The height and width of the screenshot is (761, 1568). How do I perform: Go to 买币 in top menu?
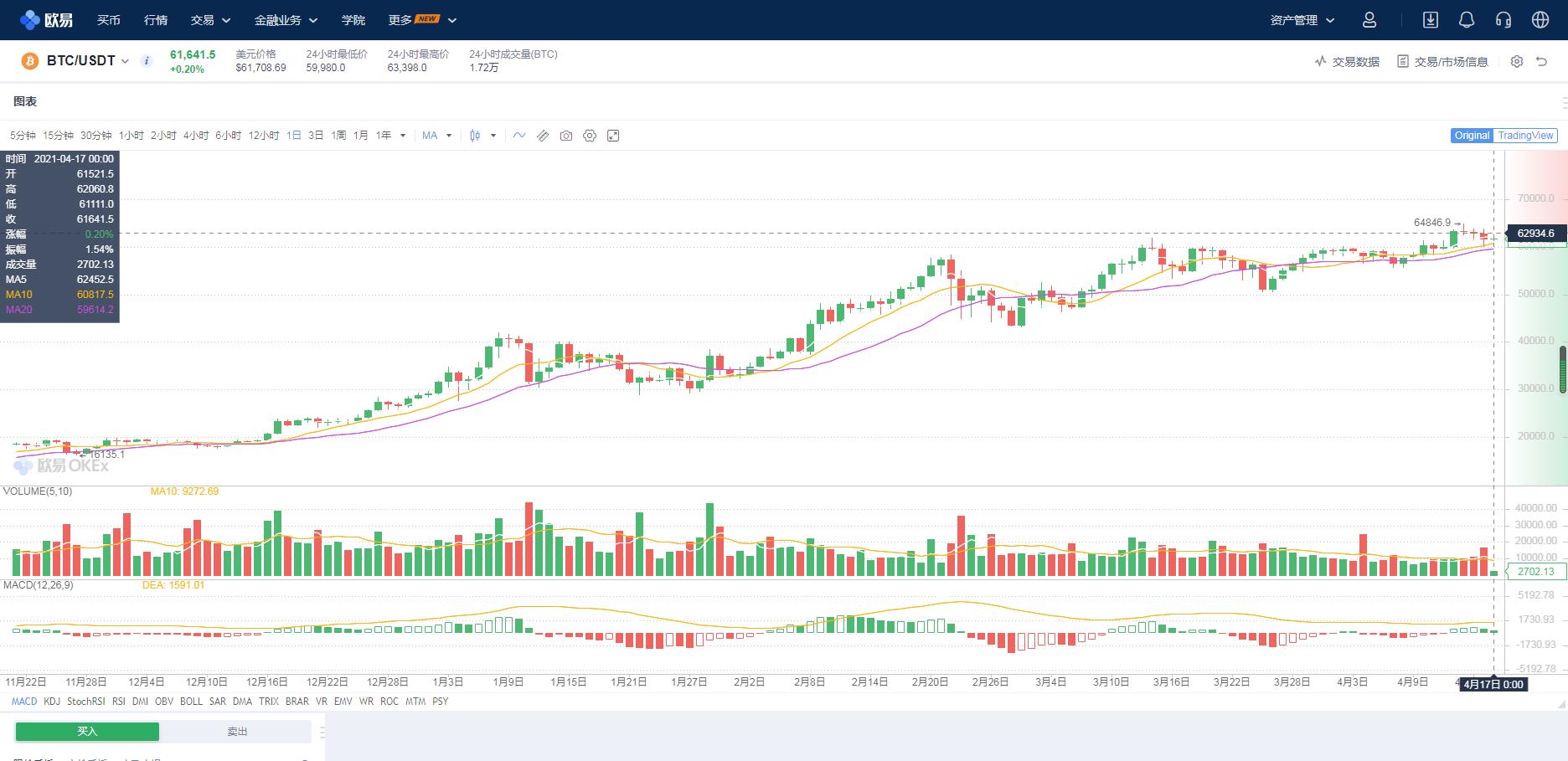coord(109,20)
